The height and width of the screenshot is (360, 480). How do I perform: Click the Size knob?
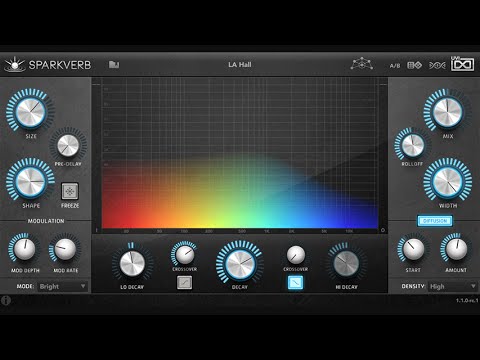30,112
